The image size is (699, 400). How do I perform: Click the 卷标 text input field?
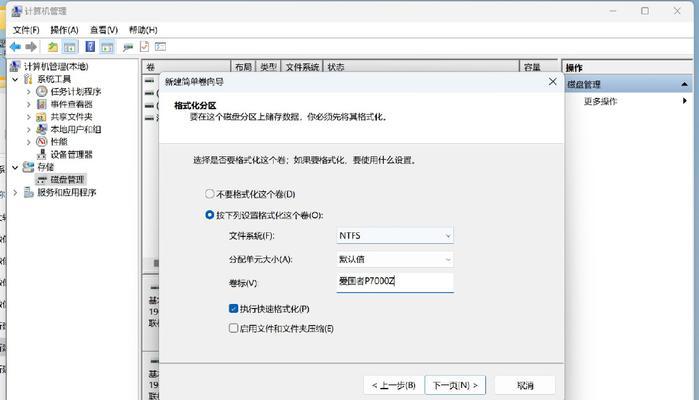coord(395,282)
